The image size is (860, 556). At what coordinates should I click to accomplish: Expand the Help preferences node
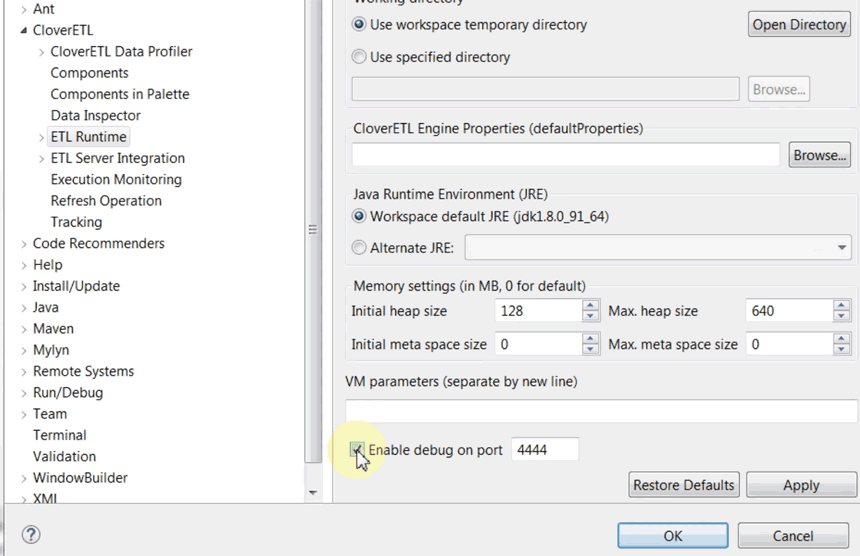[24, 265]
